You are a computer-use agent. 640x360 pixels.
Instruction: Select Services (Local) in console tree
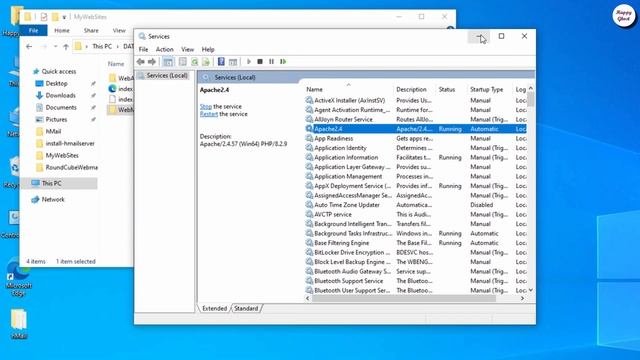(163, 76)
